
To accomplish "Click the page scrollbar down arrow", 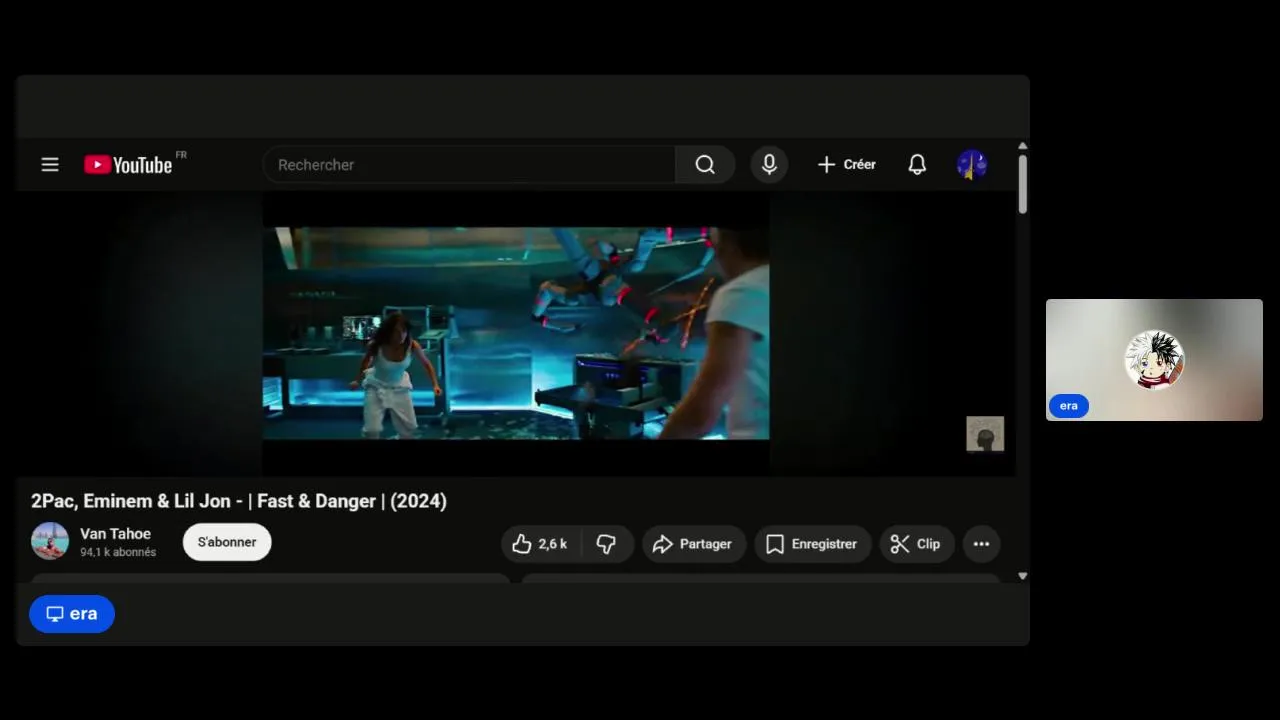I will coord(1022,576).
